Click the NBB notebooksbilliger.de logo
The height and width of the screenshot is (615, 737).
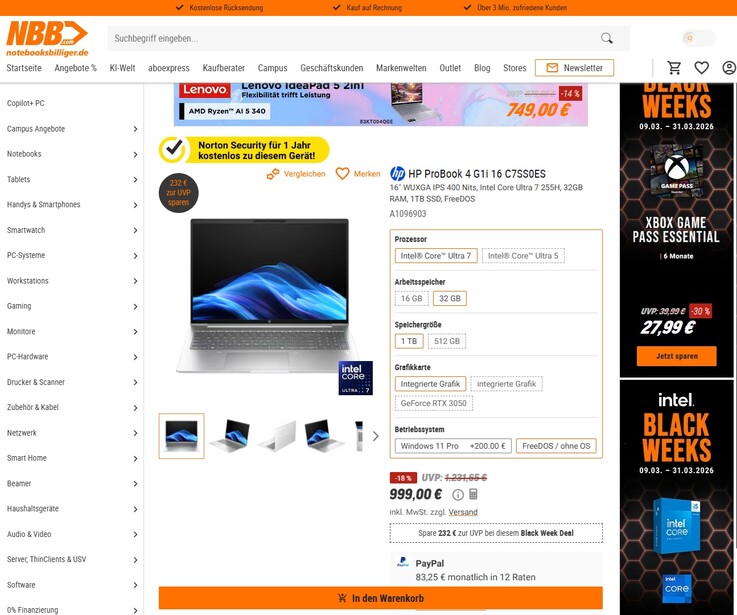[47, 39]
